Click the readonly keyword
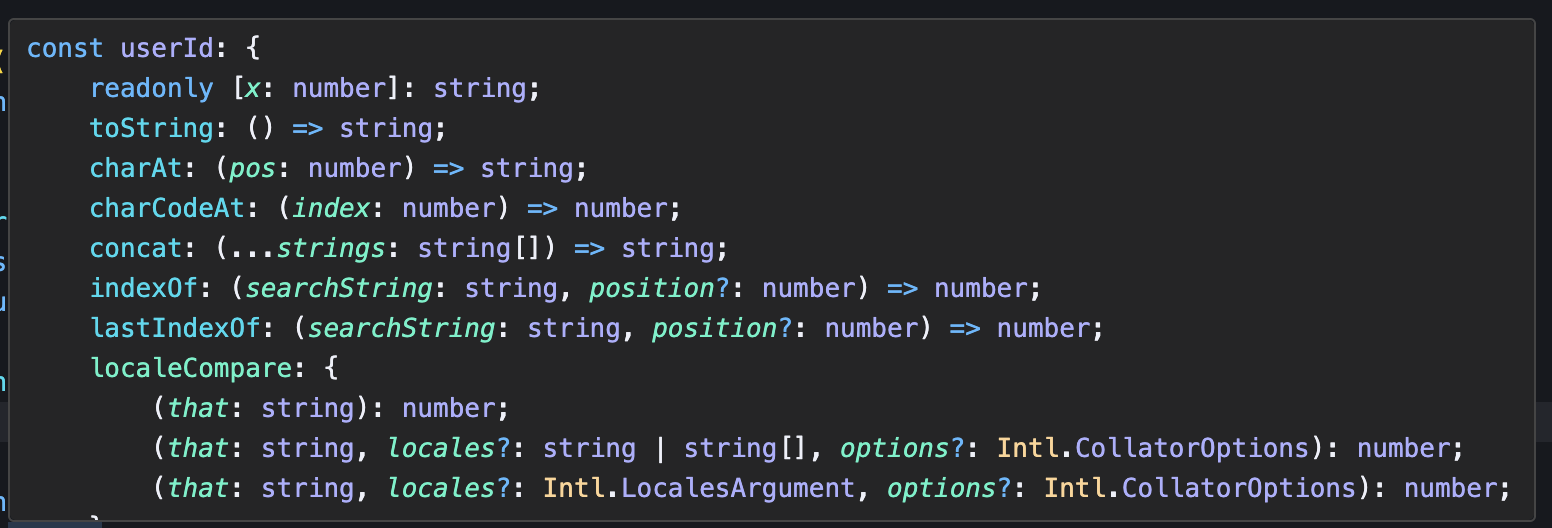 point(152,88)
